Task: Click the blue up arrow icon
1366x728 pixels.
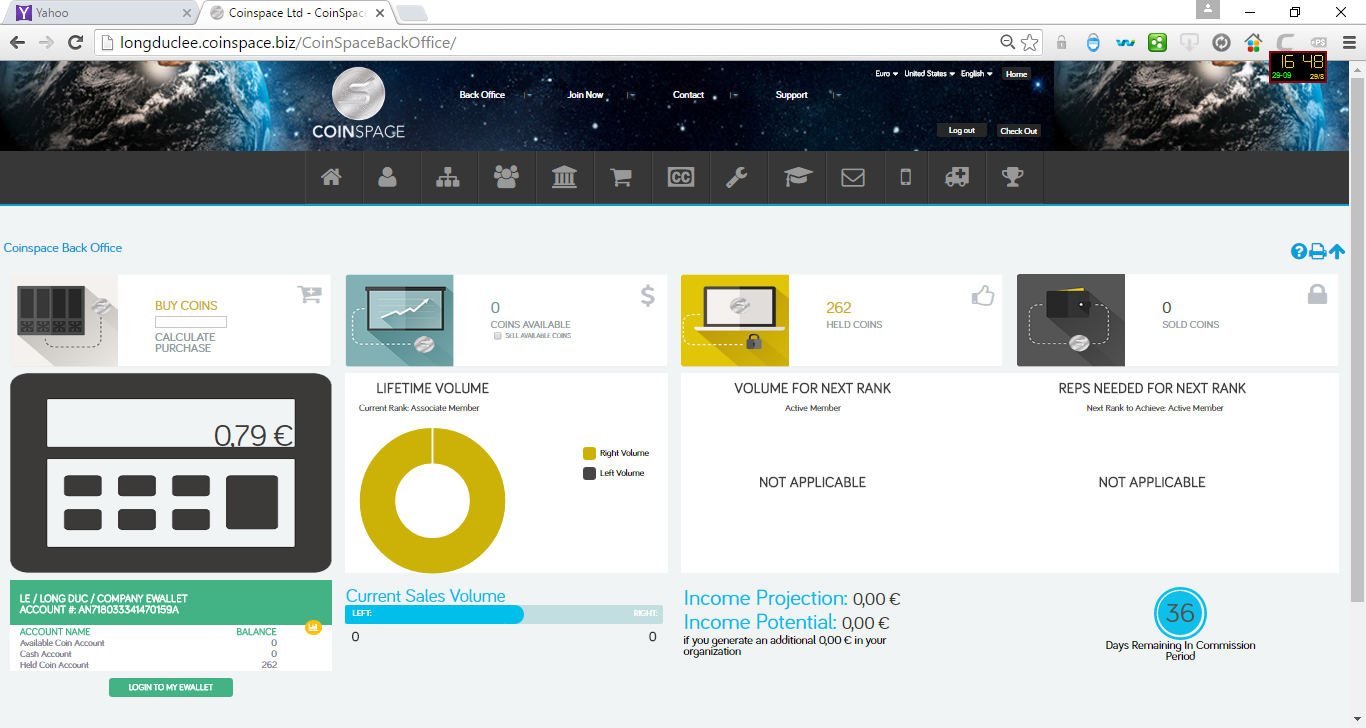Action: pos(1337,252)
